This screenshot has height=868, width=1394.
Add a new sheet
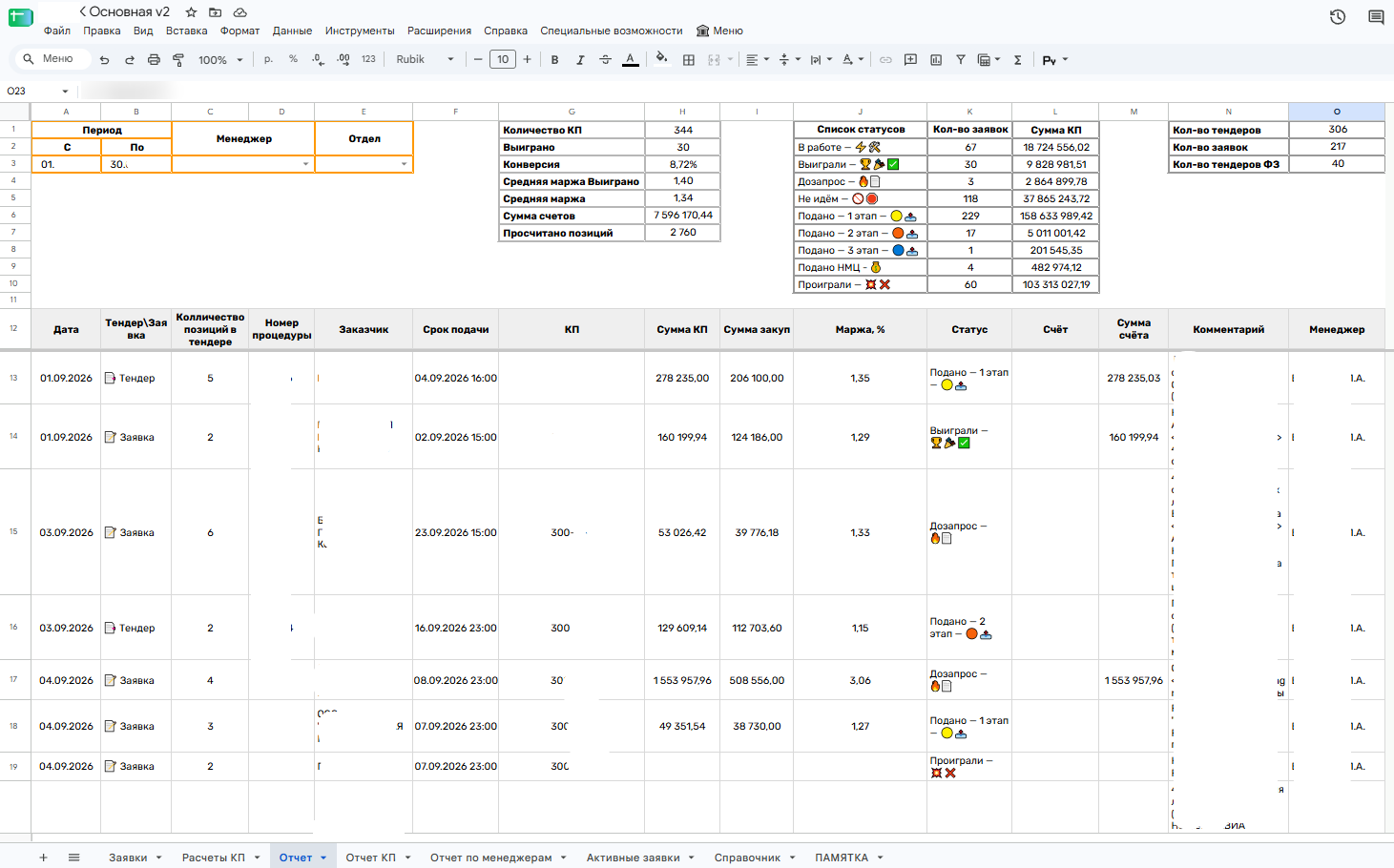[43, 858]
